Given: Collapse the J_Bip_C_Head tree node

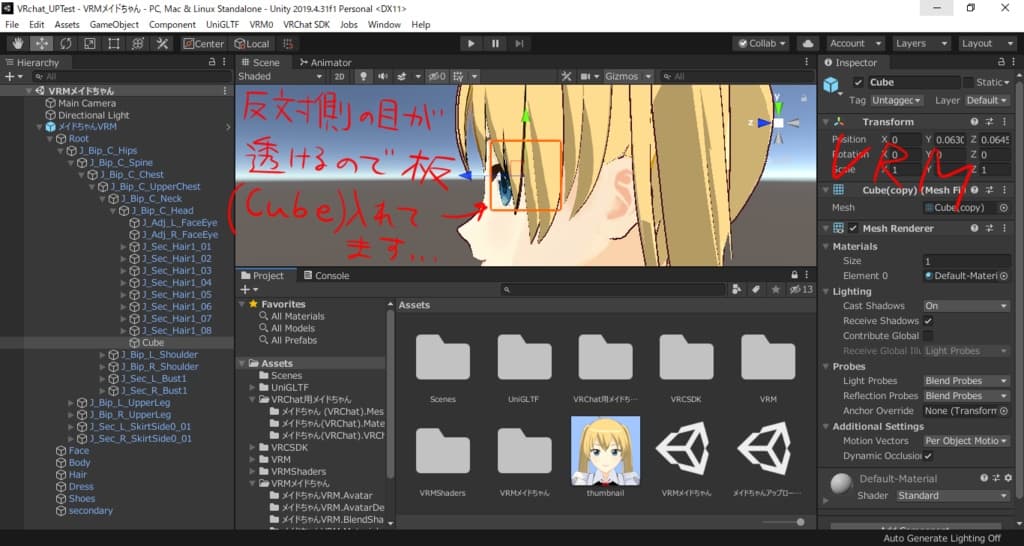Looking at the screenshot, I should 113,211.
